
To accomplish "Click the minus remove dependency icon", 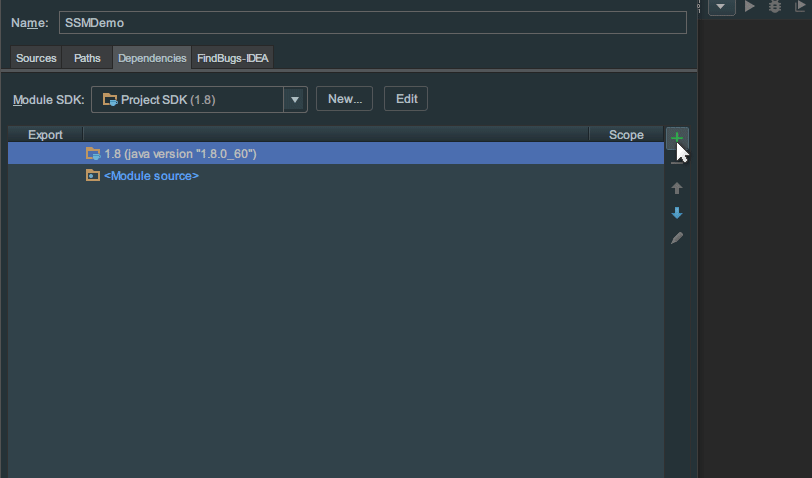I will coord(677,162).
